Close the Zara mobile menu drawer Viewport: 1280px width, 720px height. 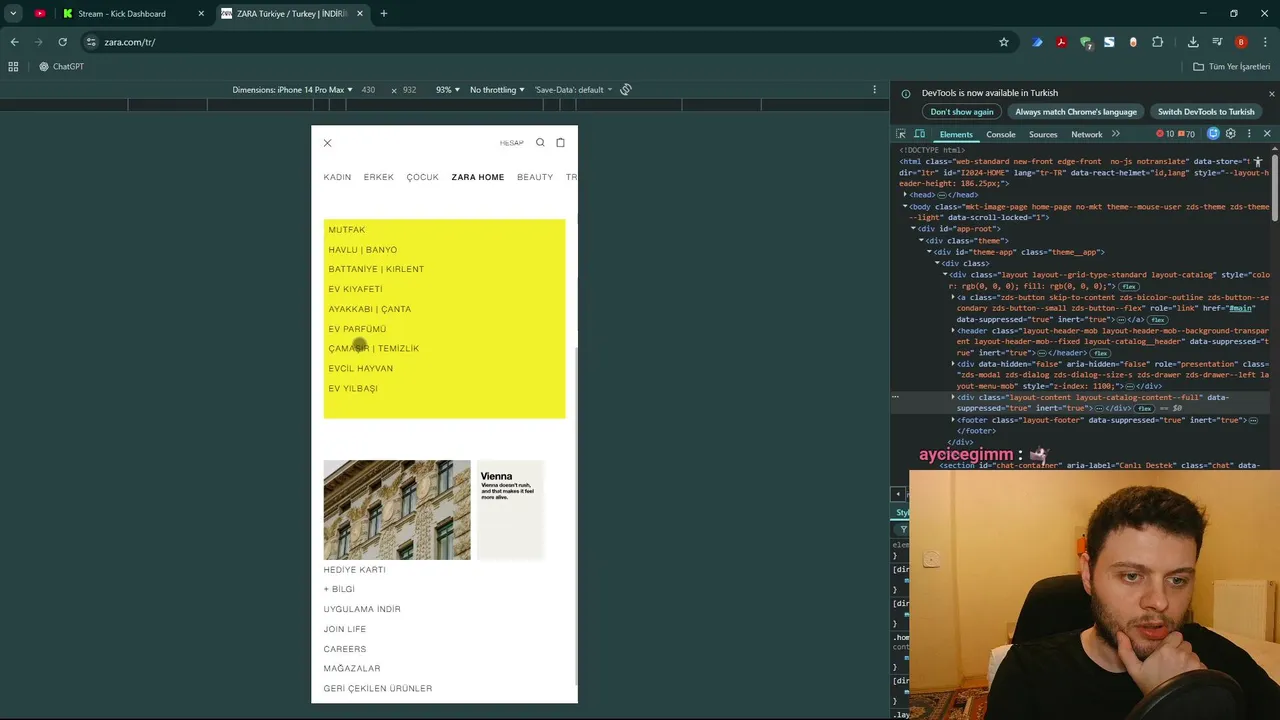pyautogui.click(x=327, y=143)
